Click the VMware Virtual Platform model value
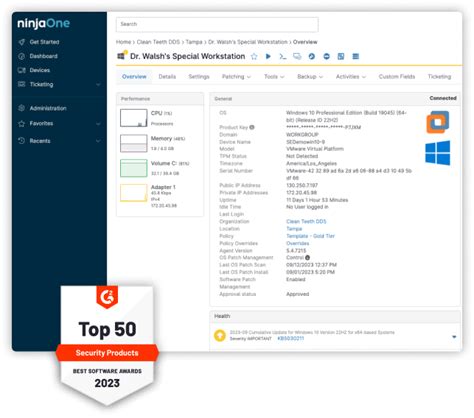This screenshot has height=418, width=474. [x=315, y=149]
